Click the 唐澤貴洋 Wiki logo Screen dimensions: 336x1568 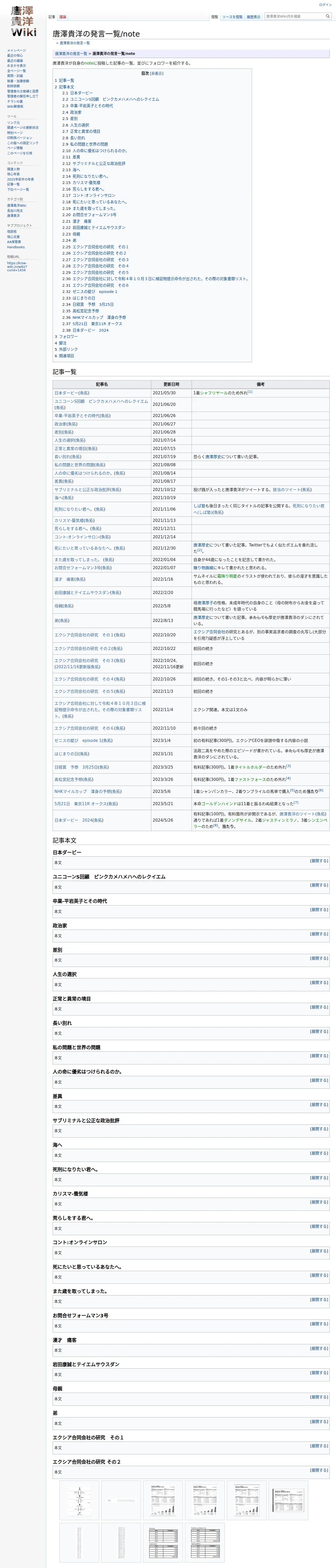(x=23, y=22)
